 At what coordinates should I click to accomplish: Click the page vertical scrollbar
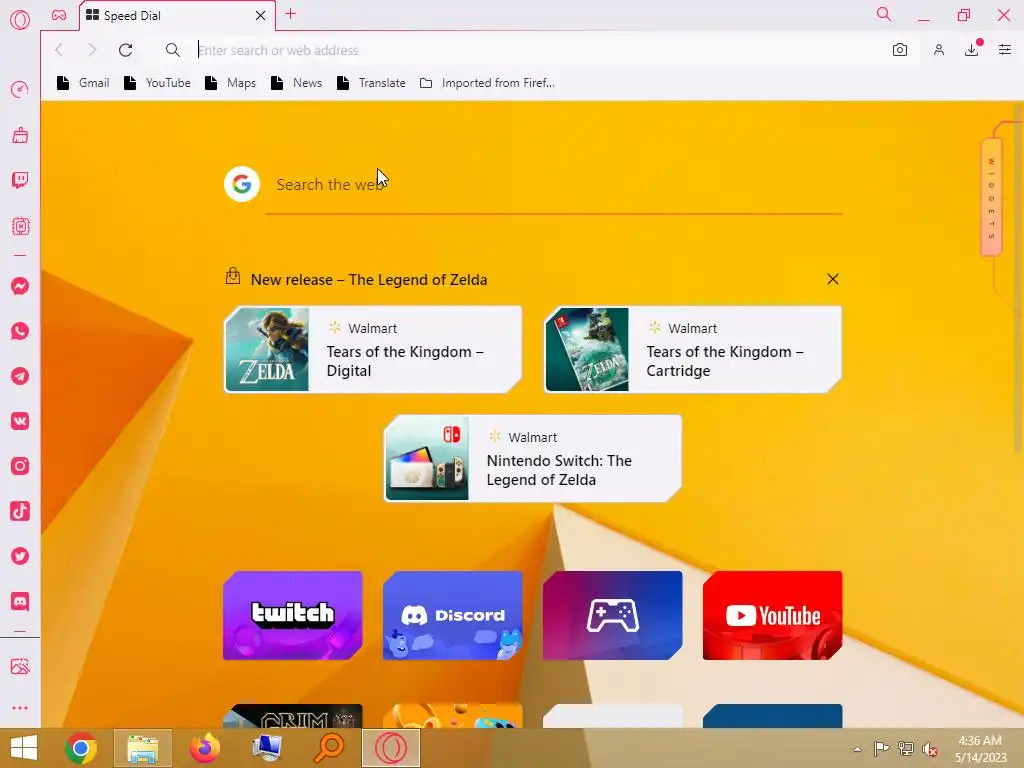1018,281
